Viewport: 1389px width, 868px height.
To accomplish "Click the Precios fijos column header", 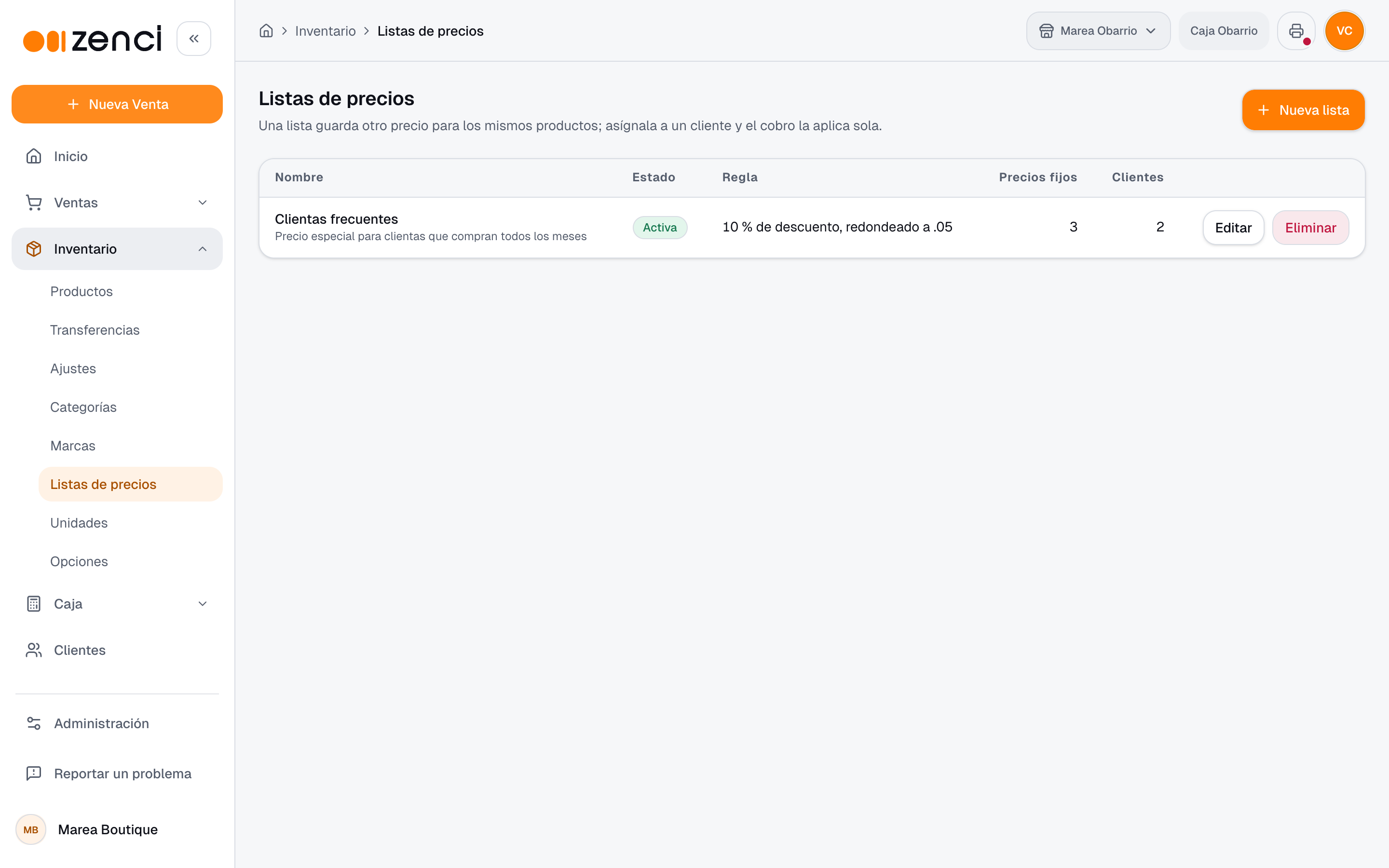I will click(1038, 177).
